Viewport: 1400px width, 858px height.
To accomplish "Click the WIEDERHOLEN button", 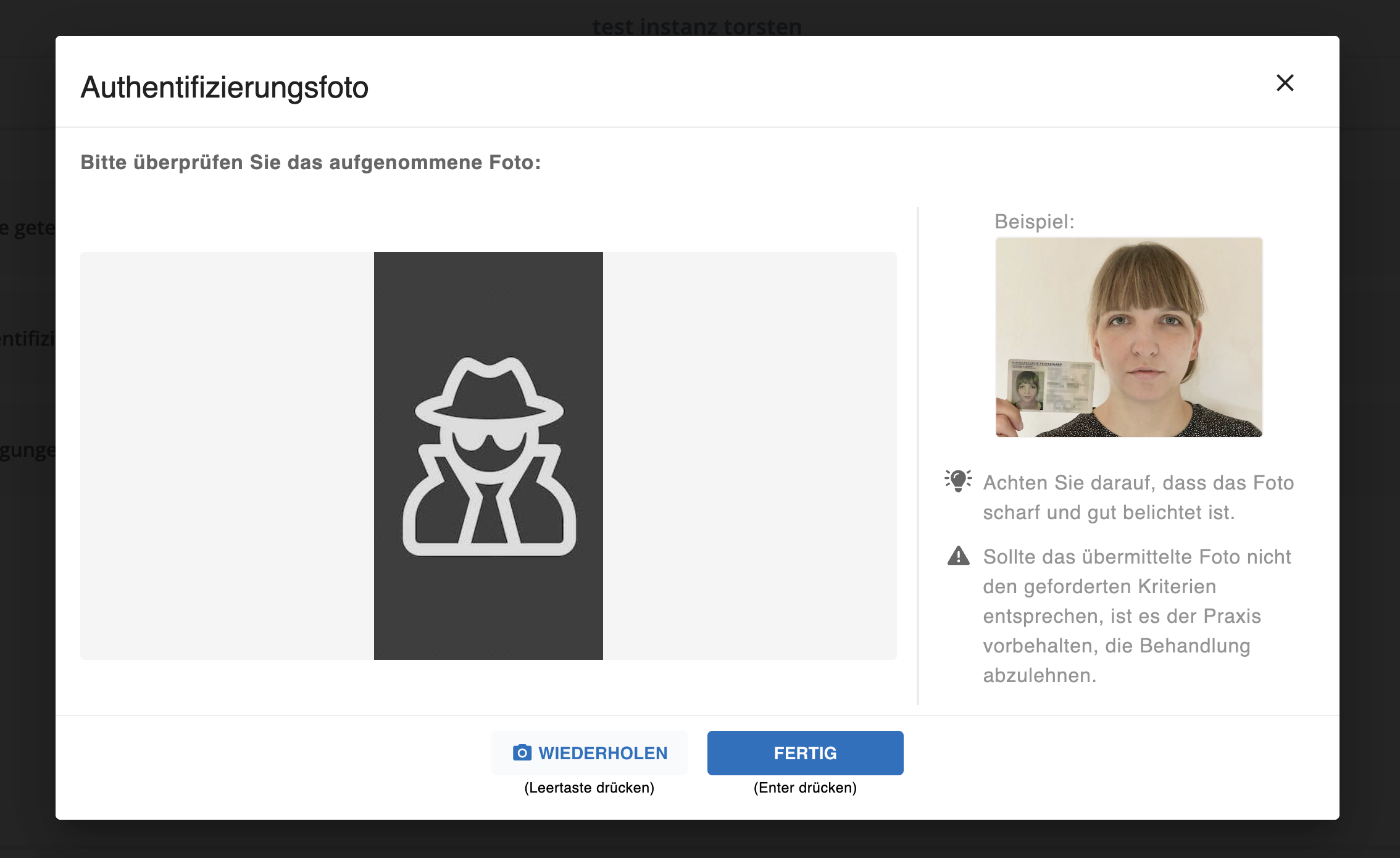I will coord(590,753).
